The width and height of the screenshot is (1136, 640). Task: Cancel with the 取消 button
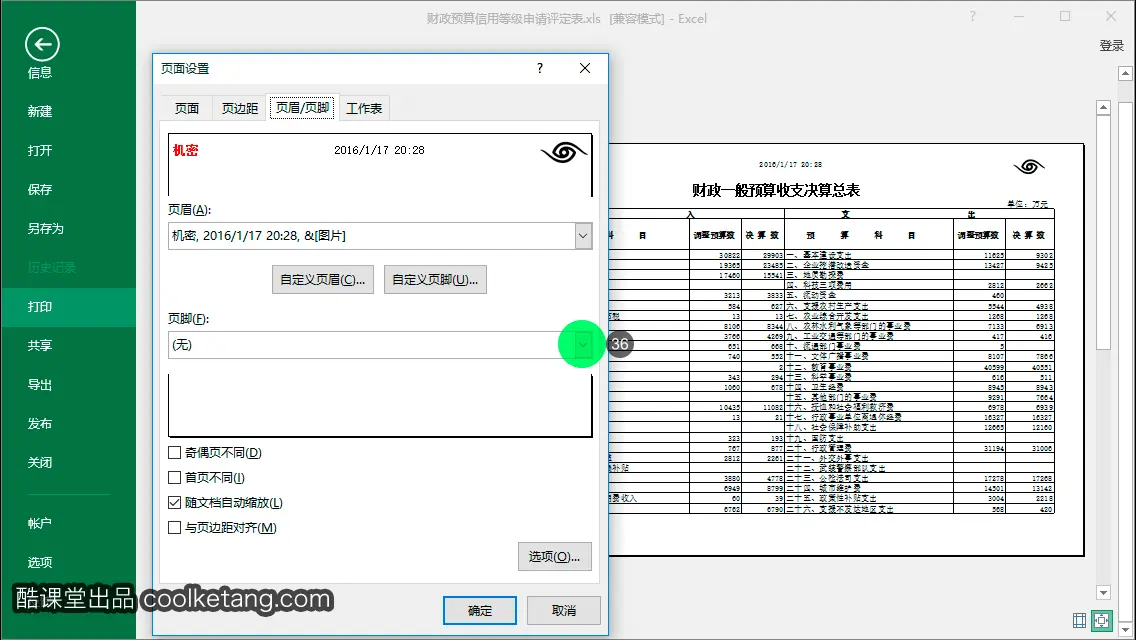(x=564, y=610)
